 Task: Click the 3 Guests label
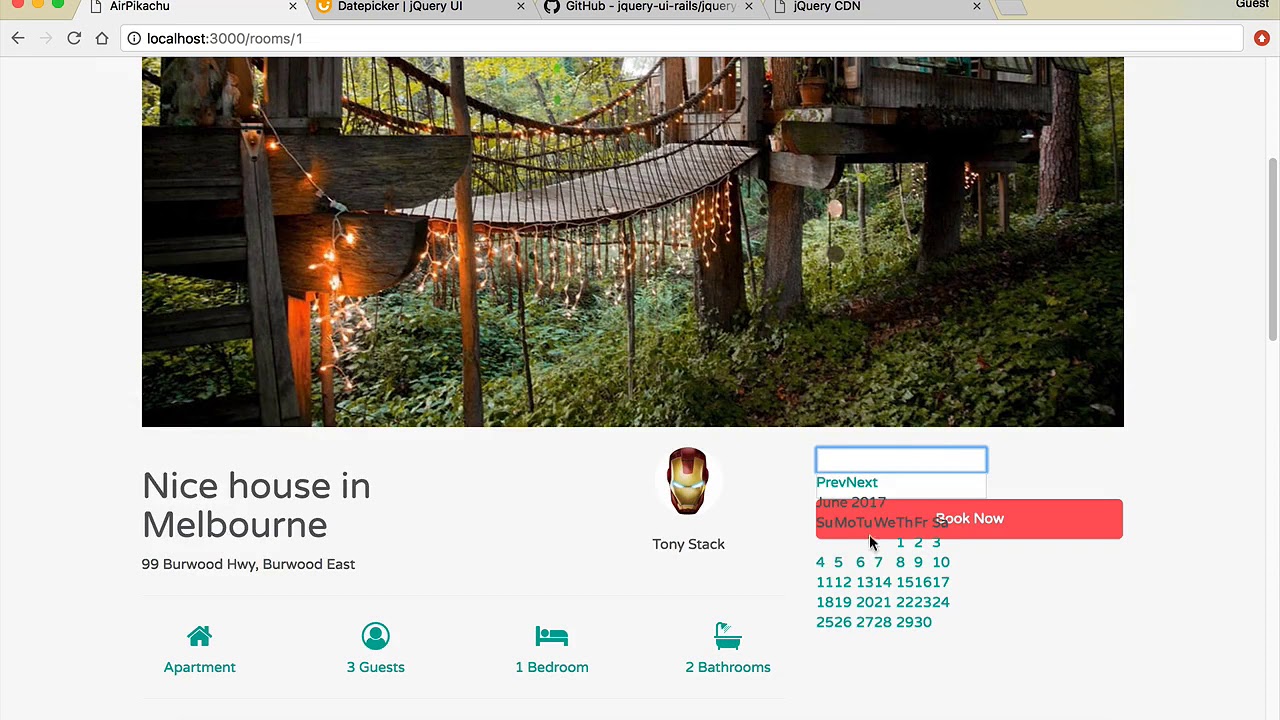(x=376, y=667)
